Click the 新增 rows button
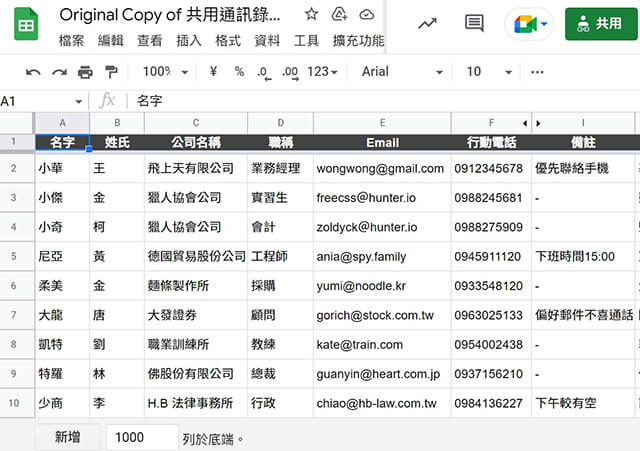This screenshot has height=451, width=640. [67, 437]
